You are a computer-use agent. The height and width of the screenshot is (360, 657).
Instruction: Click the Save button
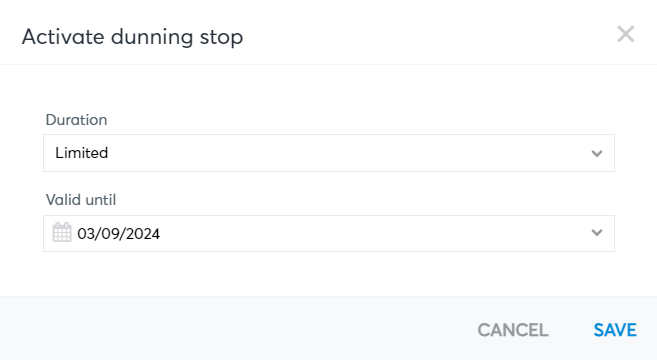tap(615, 330)
